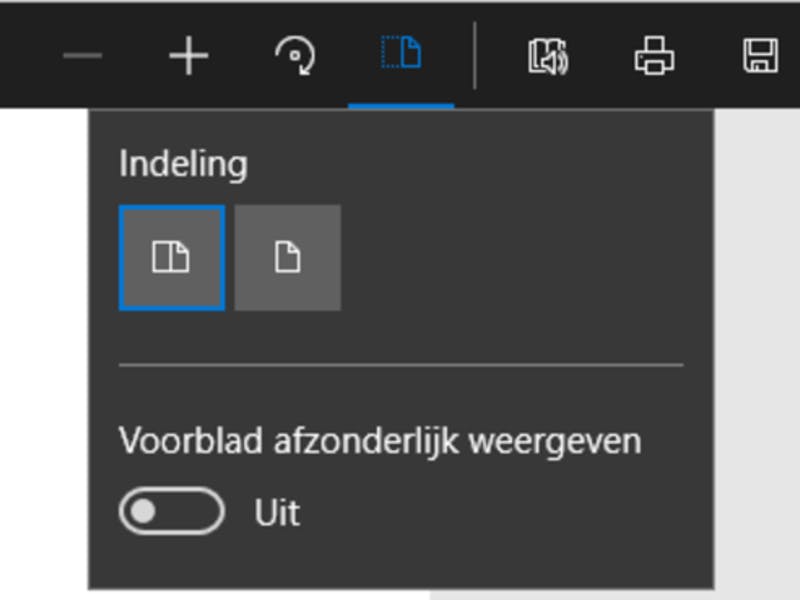Click the Uit label beside the toggle
This screenshot has height=600, width=800.
[x=277, y=513]
